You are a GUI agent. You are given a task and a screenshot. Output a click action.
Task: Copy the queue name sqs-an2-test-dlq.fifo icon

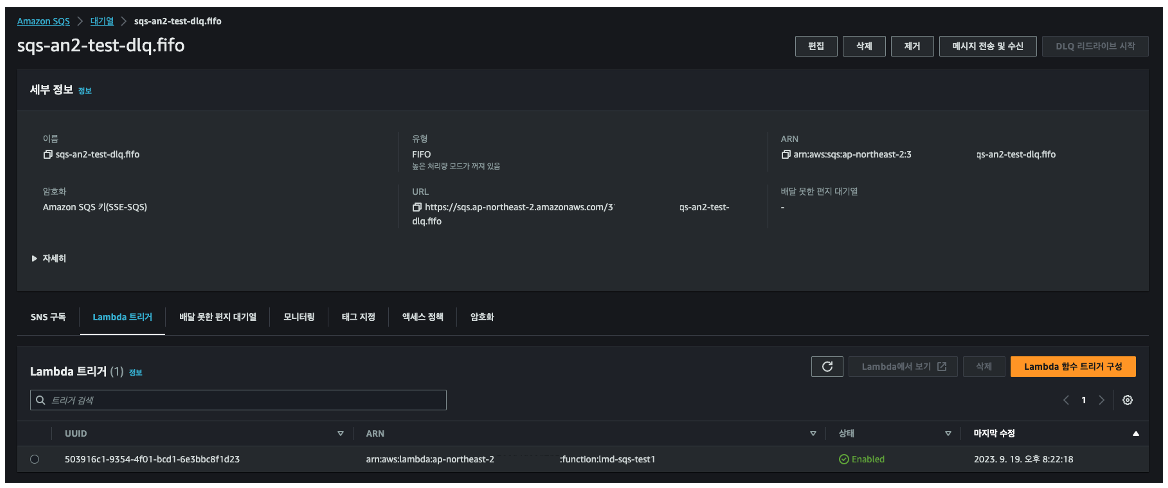(48, 155)
